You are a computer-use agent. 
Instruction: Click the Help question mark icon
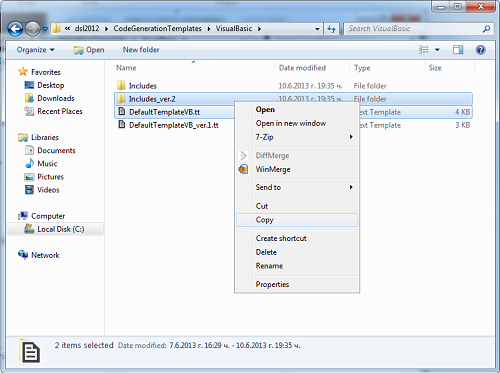480,50
